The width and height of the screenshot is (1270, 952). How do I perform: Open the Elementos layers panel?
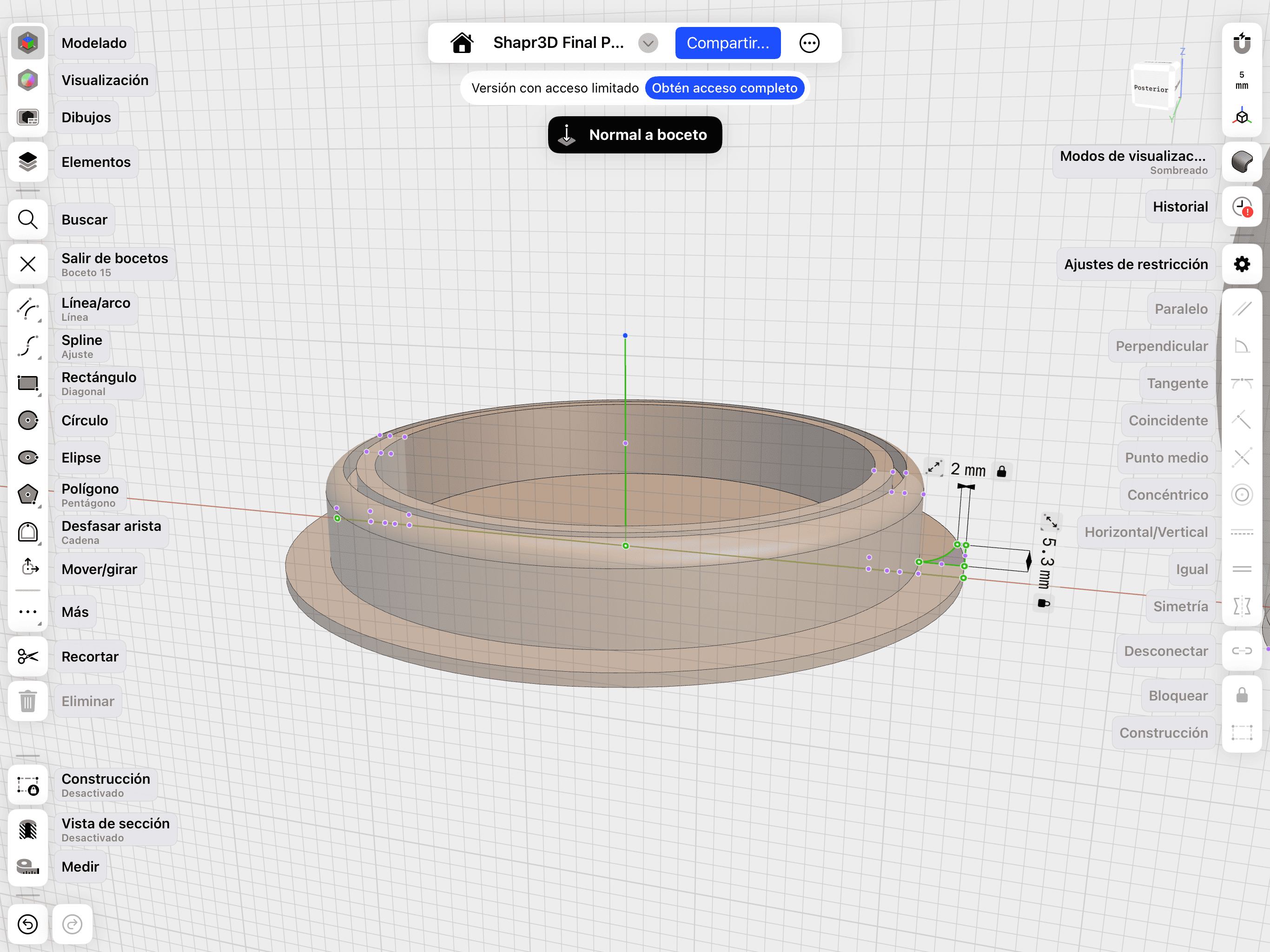(x=27, y=162)
